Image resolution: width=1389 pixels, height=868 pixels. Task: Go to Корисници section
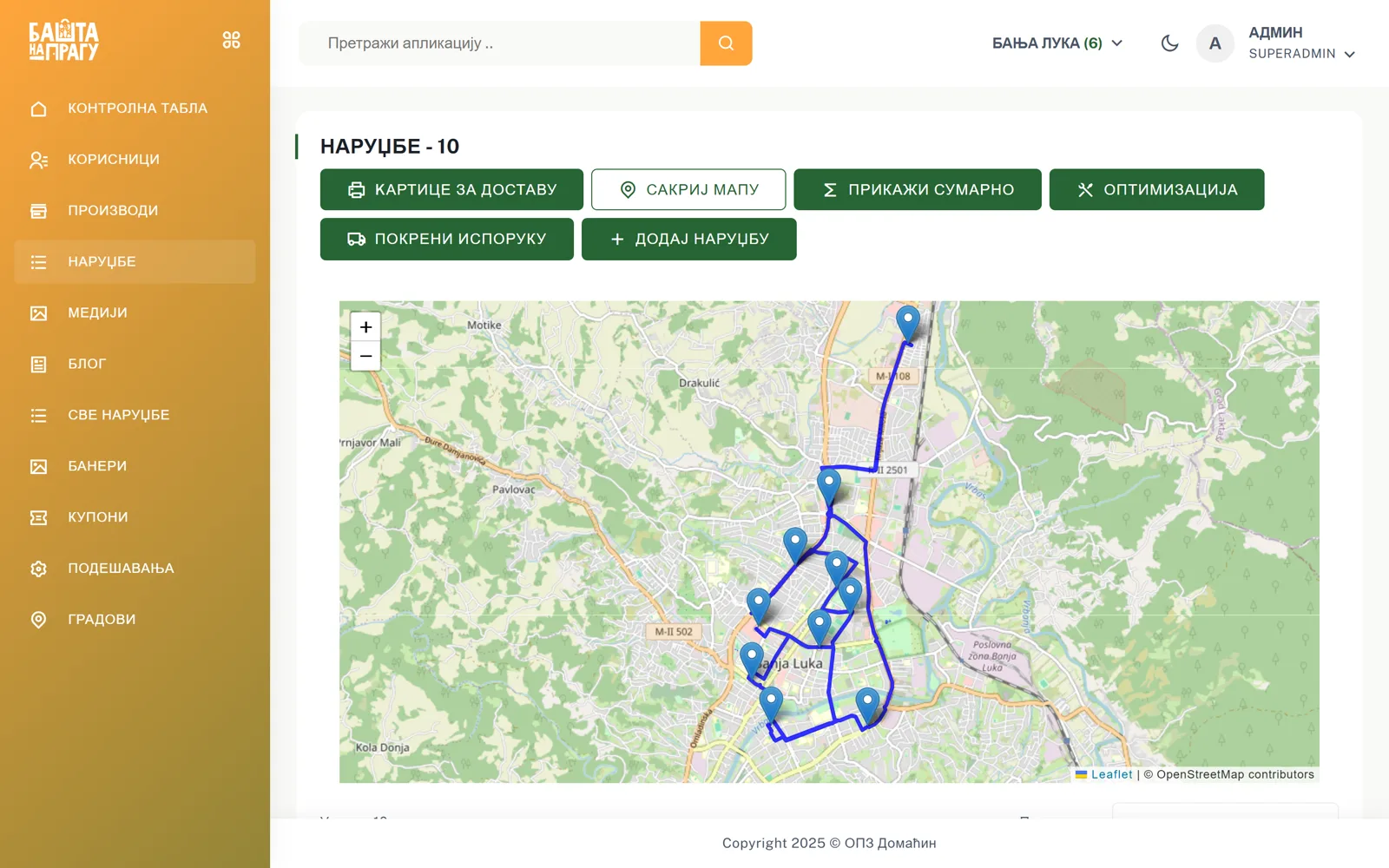pos(135,160)
